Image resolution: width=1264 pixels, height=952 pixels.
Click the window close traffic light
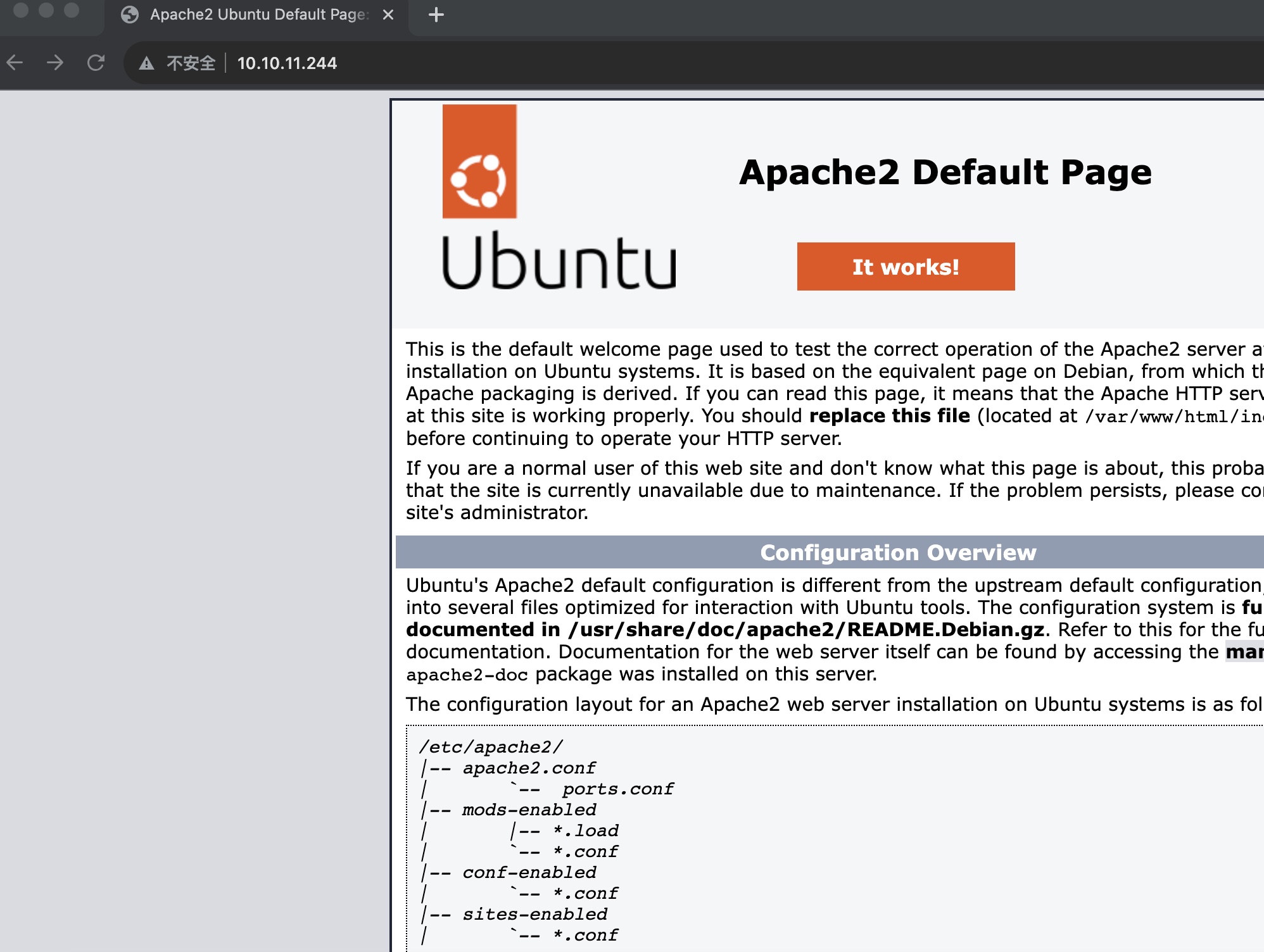tap(21, 9)
